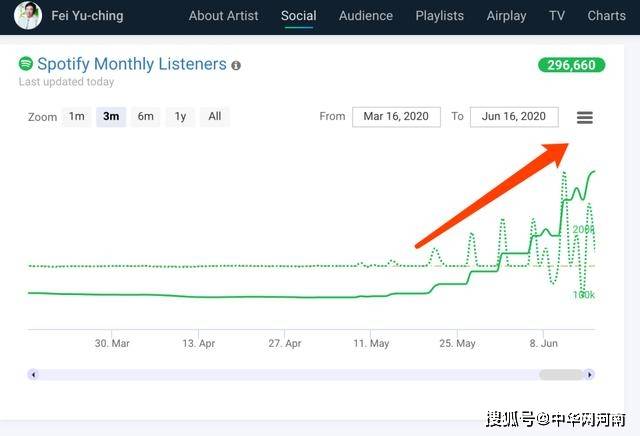Go to the Playlists tab
640x436 pixels.
[440, 16]
